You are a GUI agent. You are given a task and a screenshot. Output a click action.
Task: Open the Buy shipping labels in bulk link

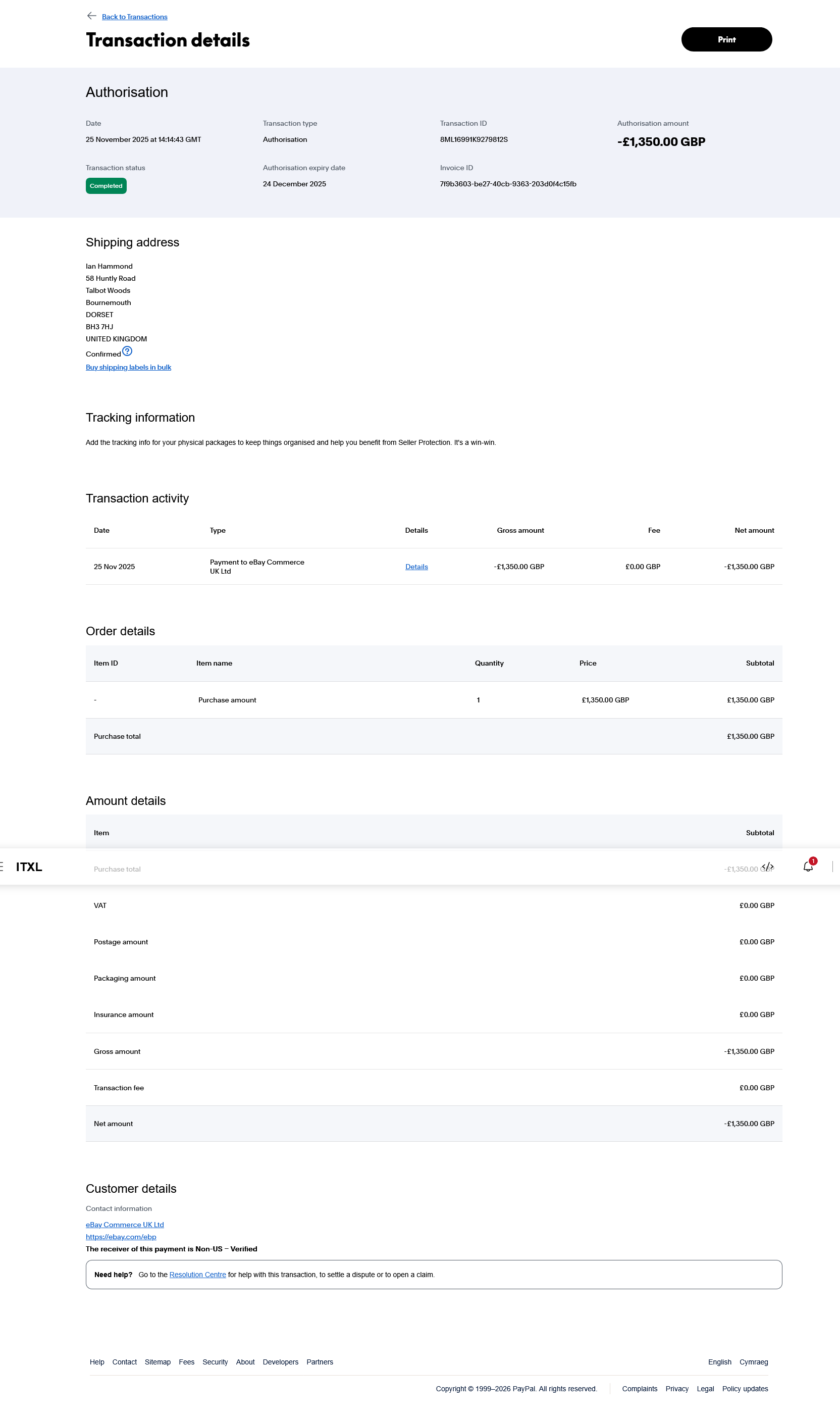[129, 368]
